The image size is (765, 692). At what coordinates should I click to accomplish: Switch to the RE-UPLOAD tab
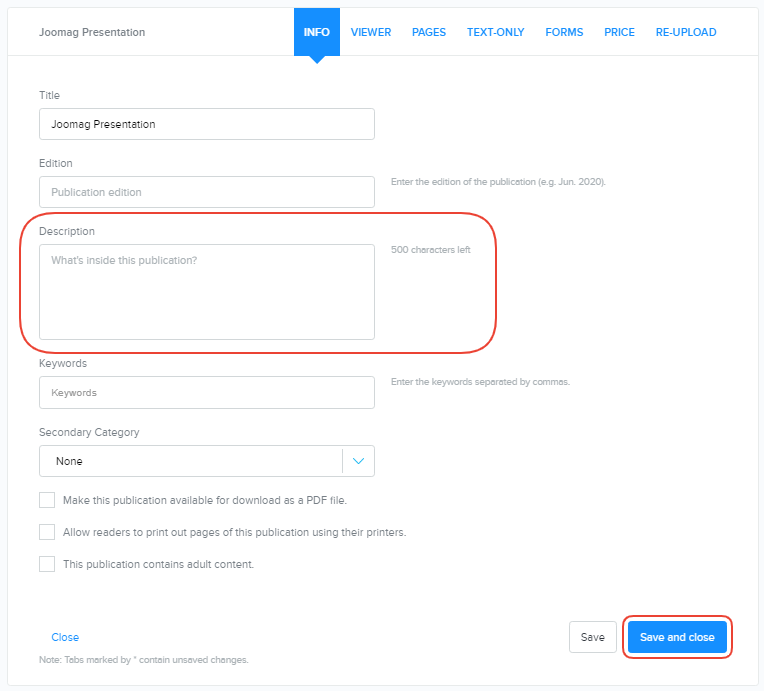point(685,32)
